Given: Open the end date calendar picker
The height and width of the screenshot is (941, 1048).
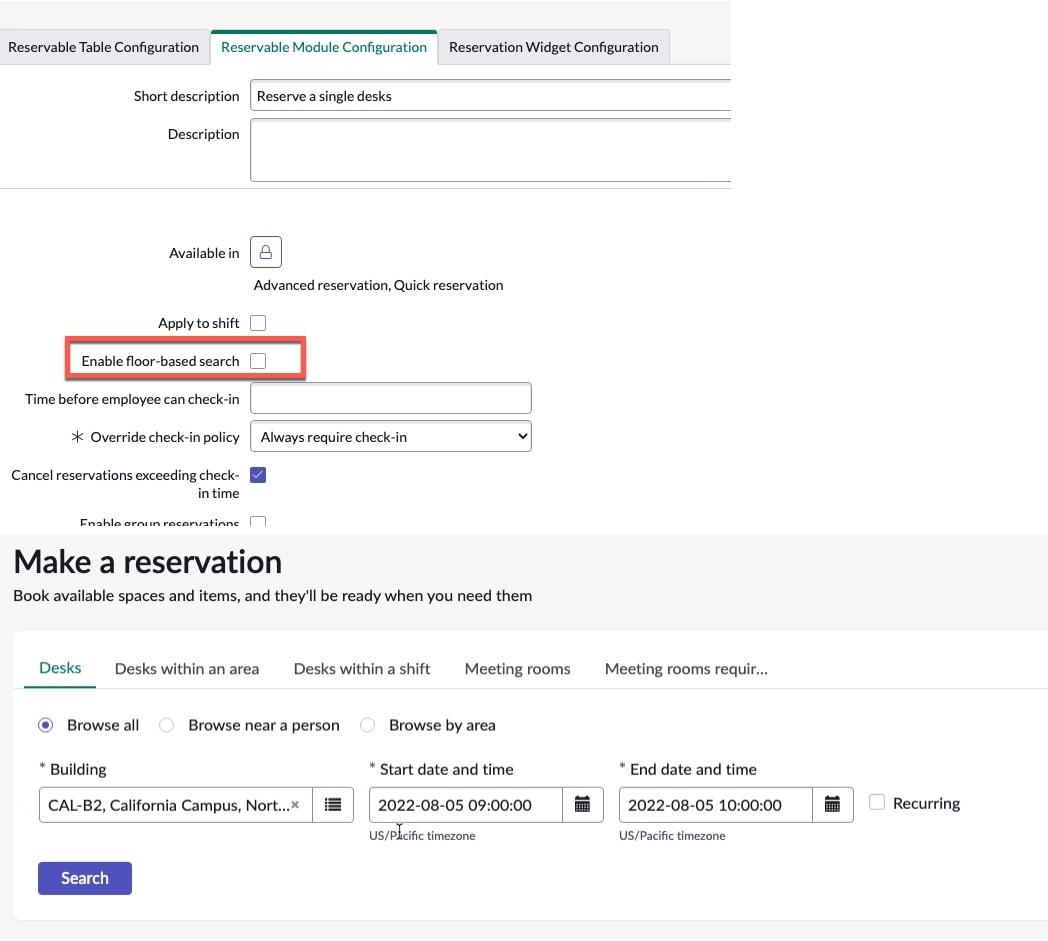Looking at the screenshot, I should pos(833,804).
